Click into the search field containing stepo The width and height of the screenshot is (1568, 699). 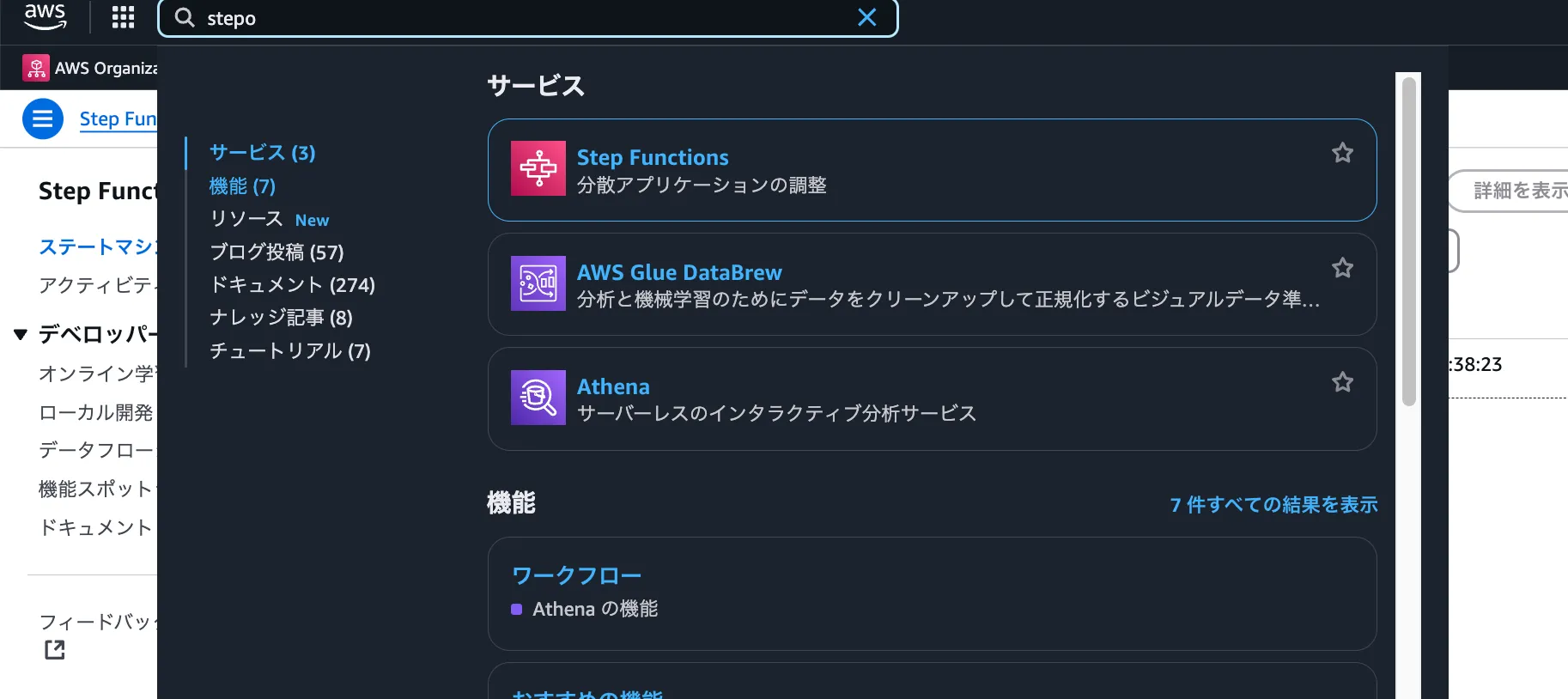coord(515,18)
